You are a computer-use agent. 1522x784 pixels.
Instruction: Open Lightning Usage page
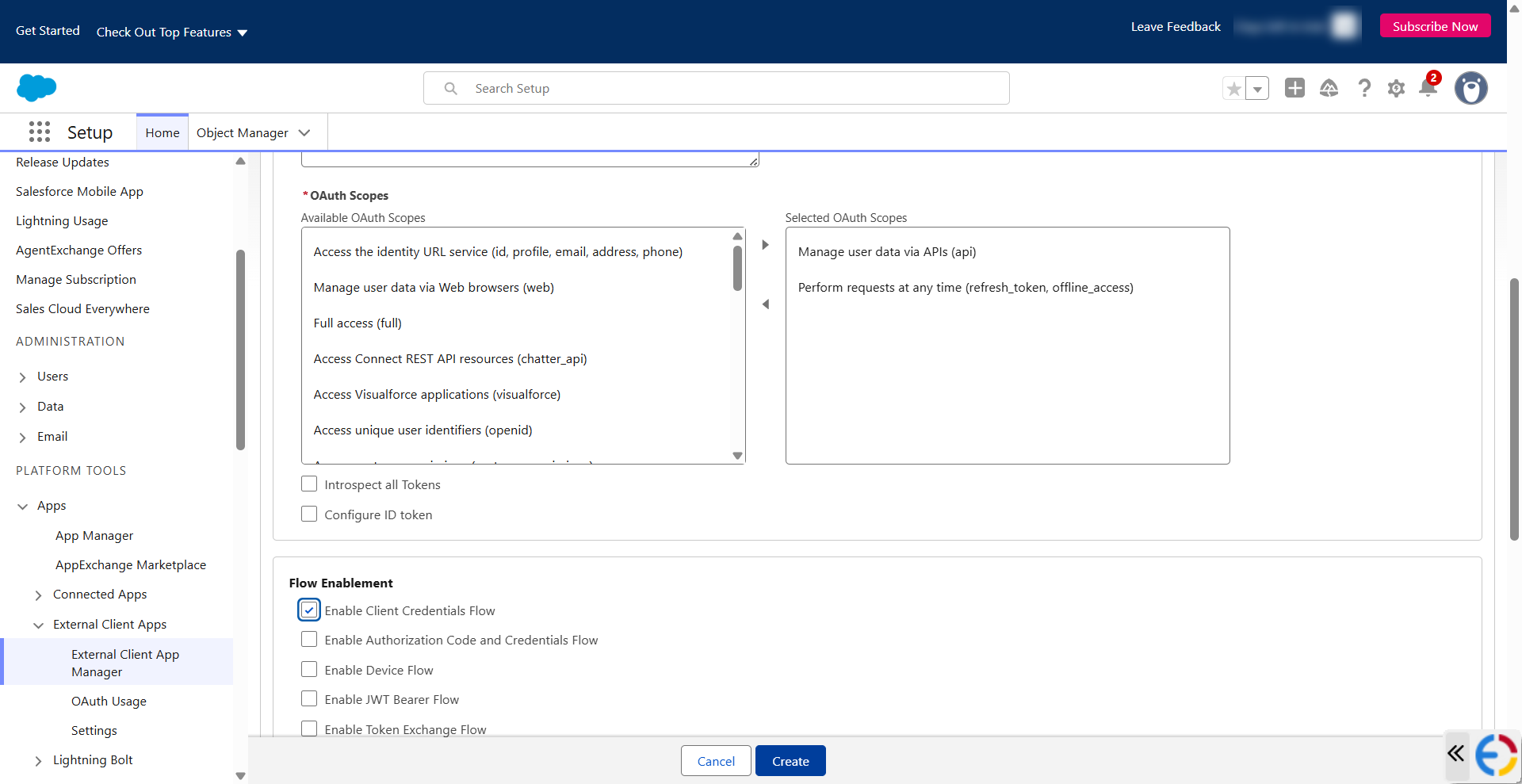pos(62,221)
